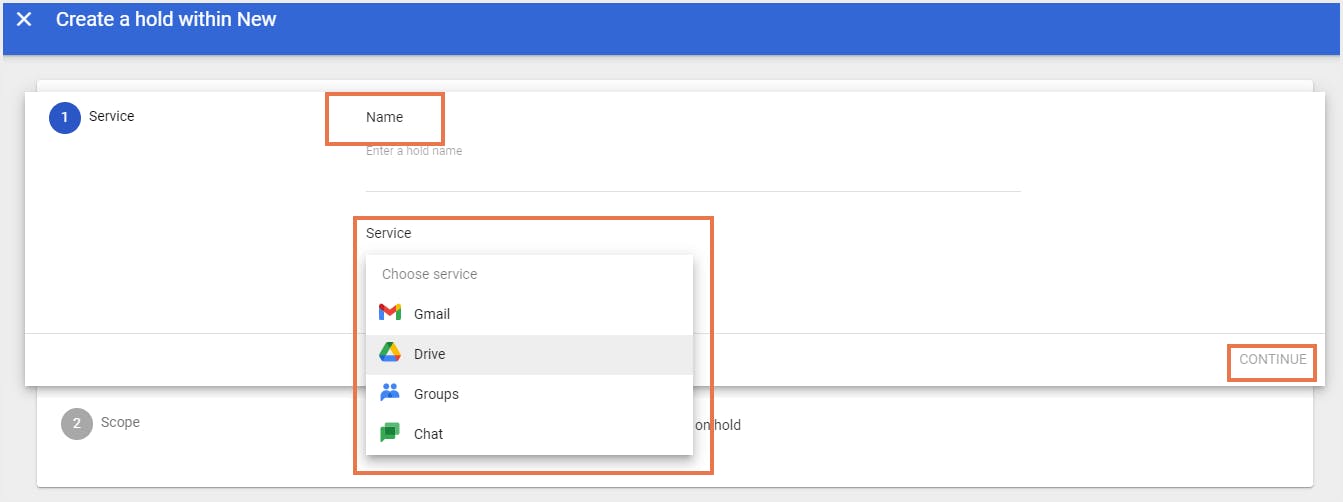Viewport: 1343px width, 502px height.
Task: Click the Service step label beside step 1
Action: click(x=111, y=116)
